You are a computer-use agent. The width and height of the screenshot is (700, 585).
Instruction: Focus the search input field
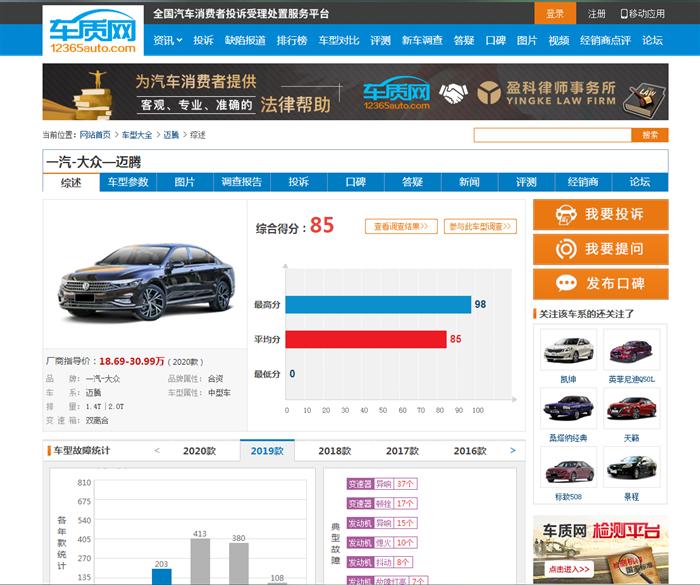pyautogui.click(x=553, y=135)
